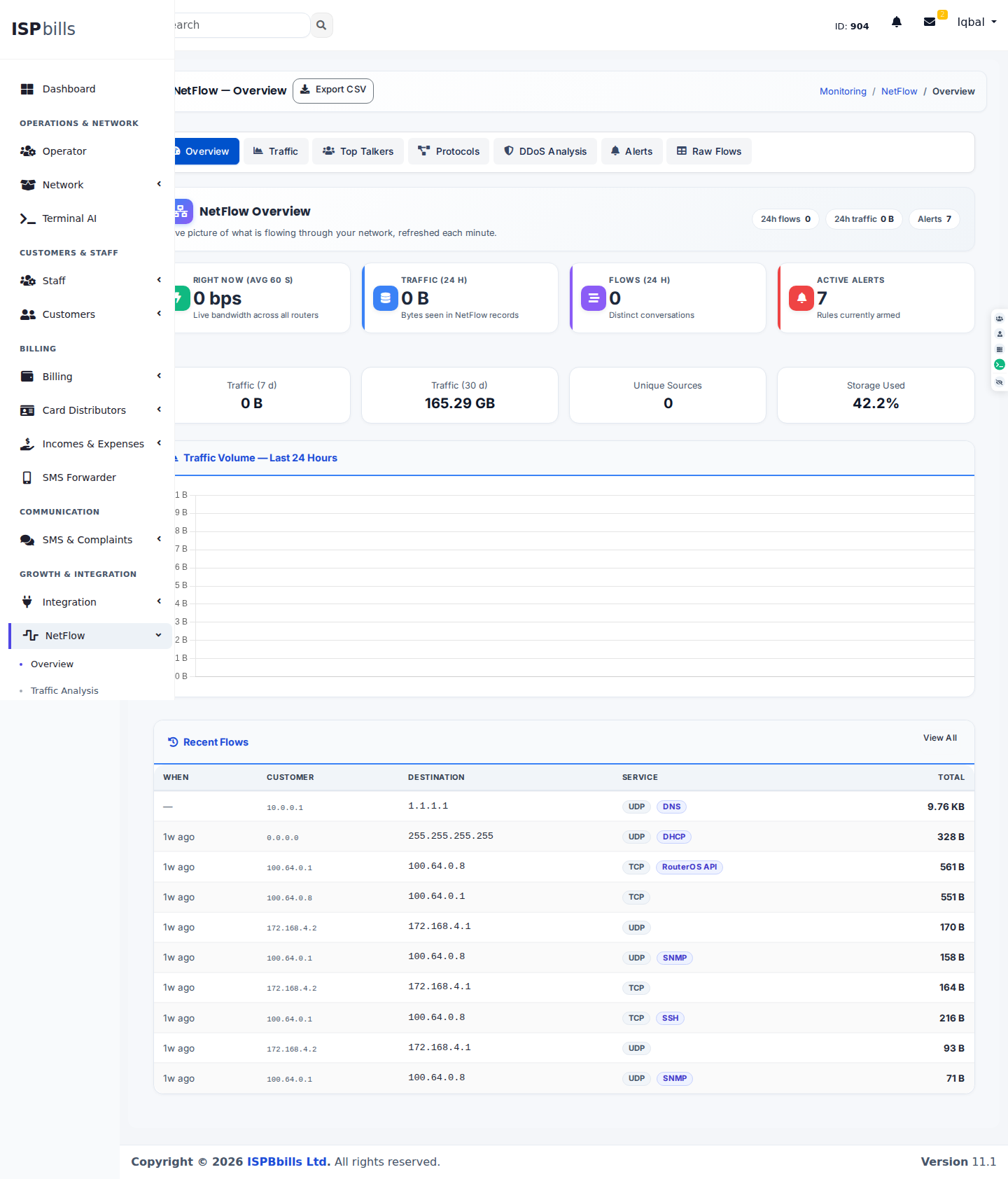This screenshot has width=1008, height=1179.
Task: Open Overview in NetFlow submenu
Action: pos(52,664)
